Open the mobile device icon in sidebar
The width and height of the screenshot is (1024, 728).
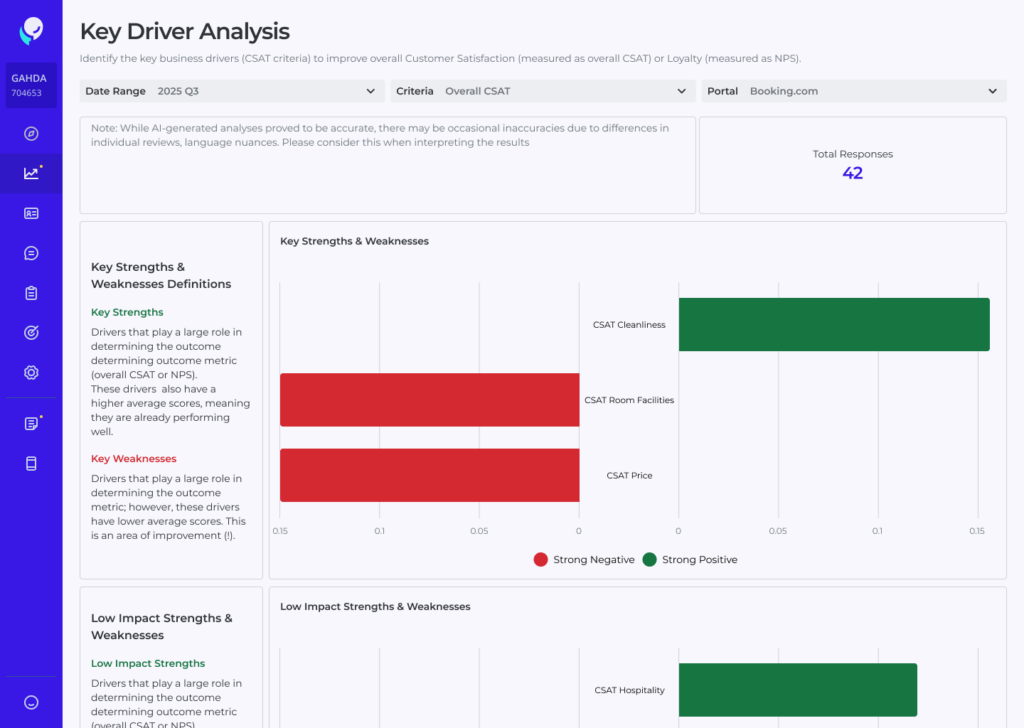coord(31,463)
